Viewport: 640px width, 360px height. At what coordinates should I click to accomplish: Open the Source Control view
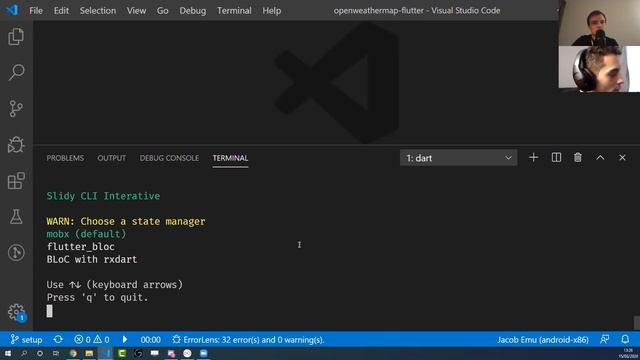[x=16, y=109]
